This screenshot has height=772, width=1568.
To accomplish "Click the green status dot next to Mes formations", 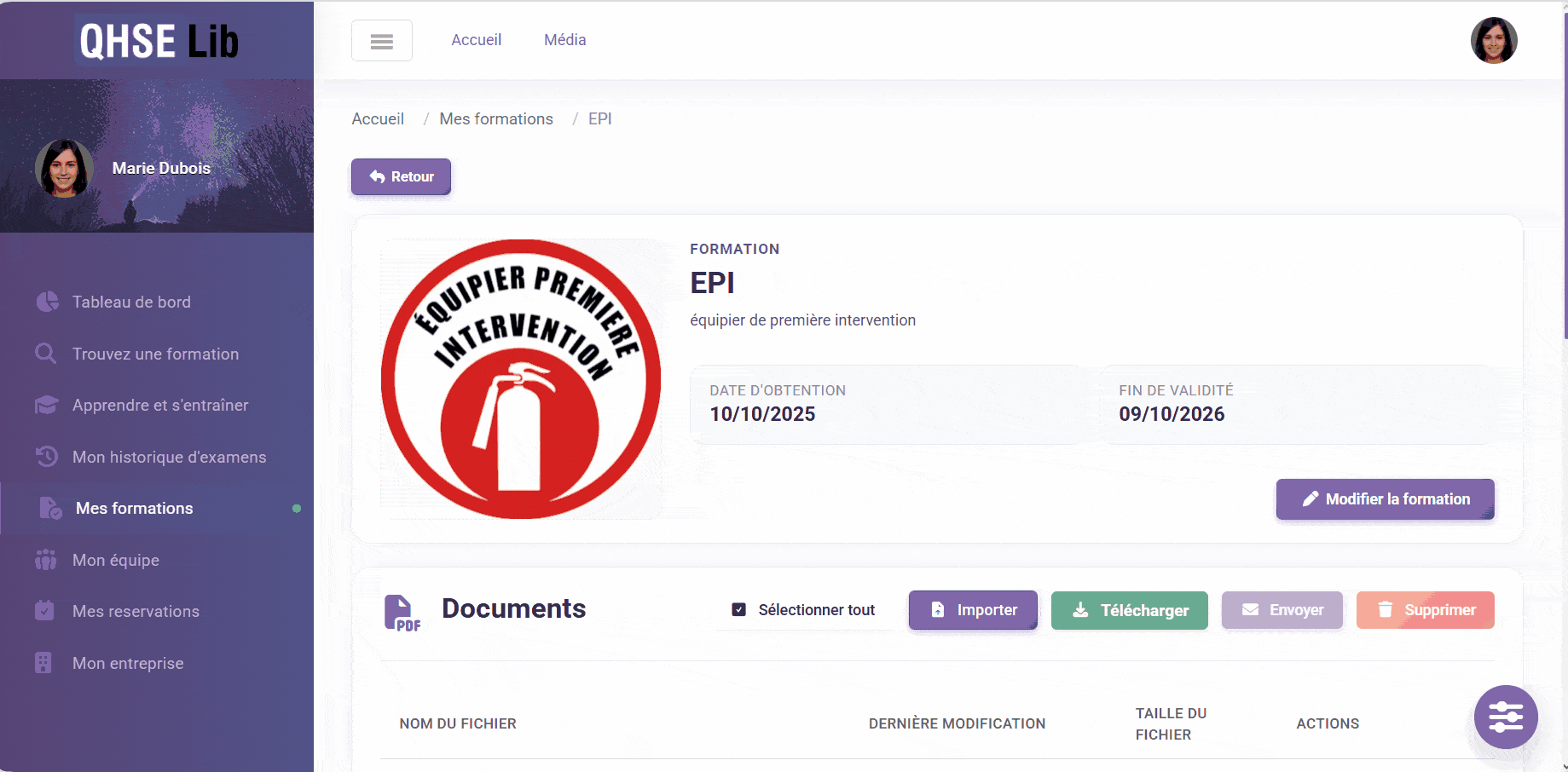I will pos(297,509).
